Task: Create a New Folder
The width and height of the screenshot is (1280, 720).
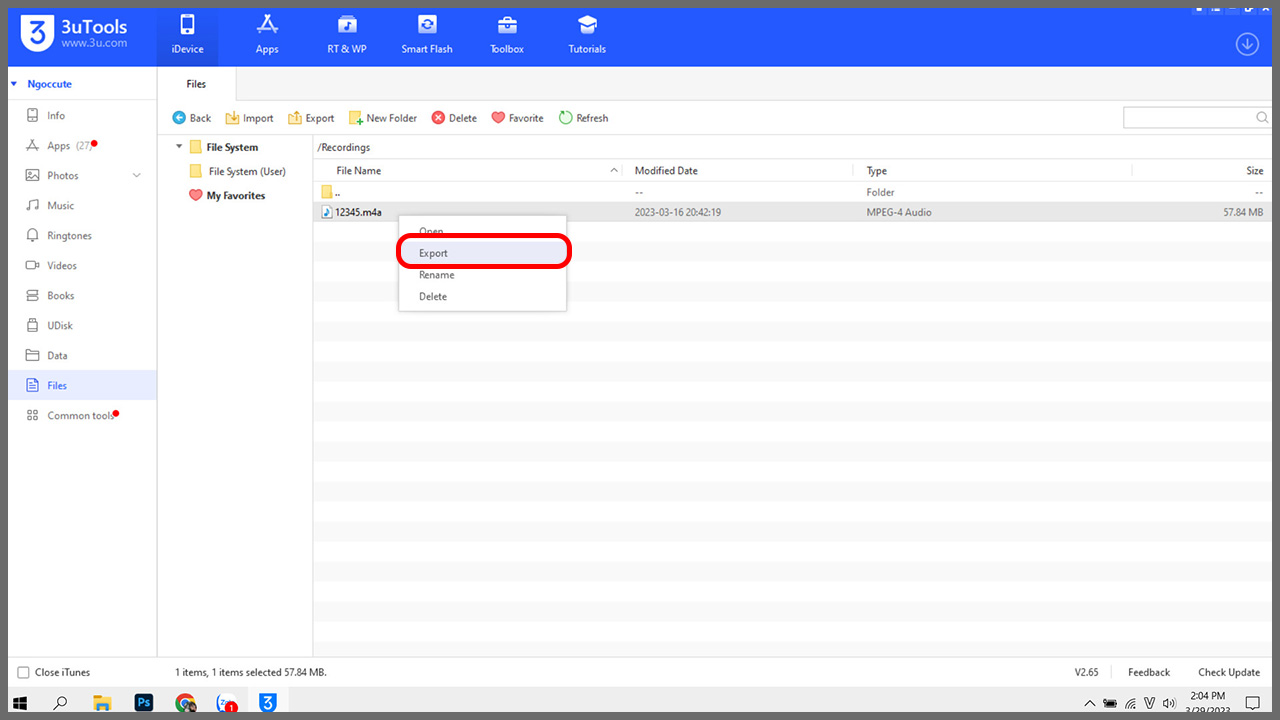Action: (x=383, y=118)
